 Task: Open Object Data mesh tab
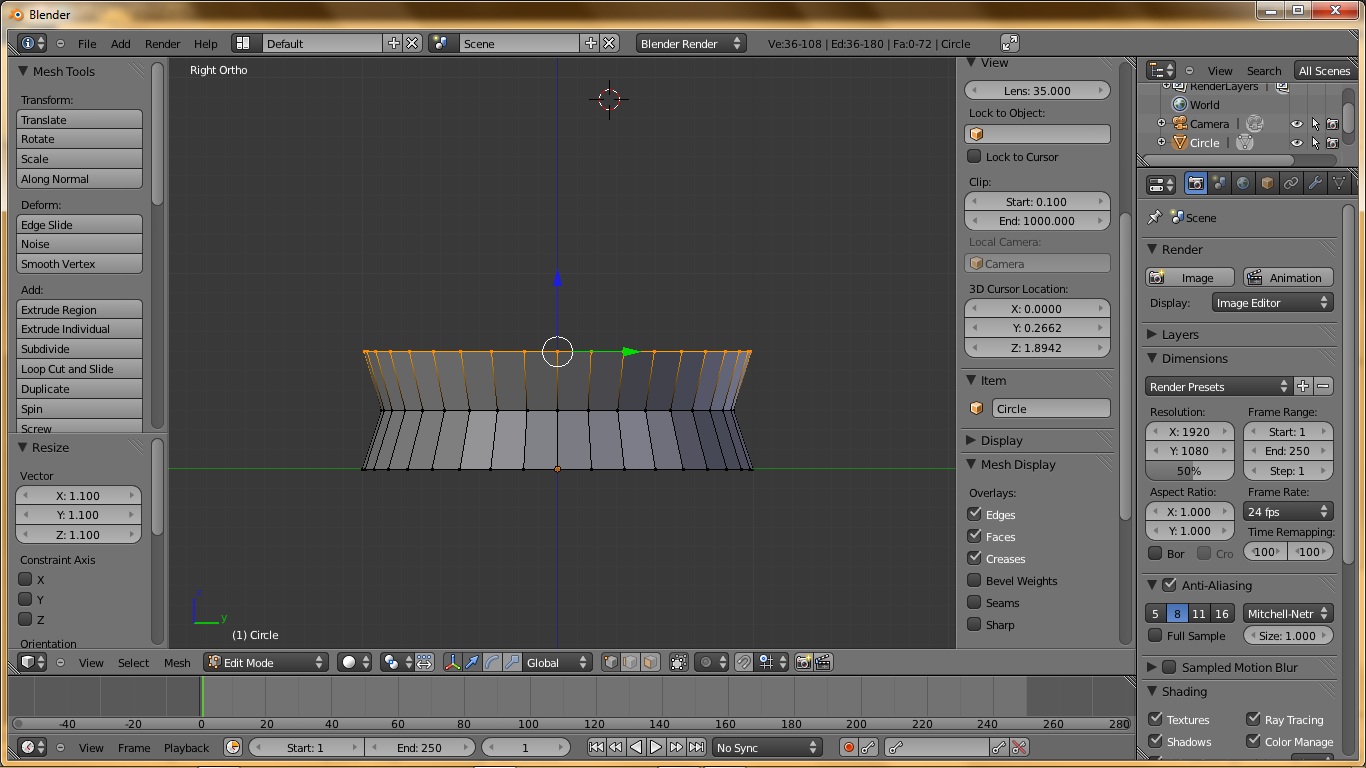(1338, 183)
